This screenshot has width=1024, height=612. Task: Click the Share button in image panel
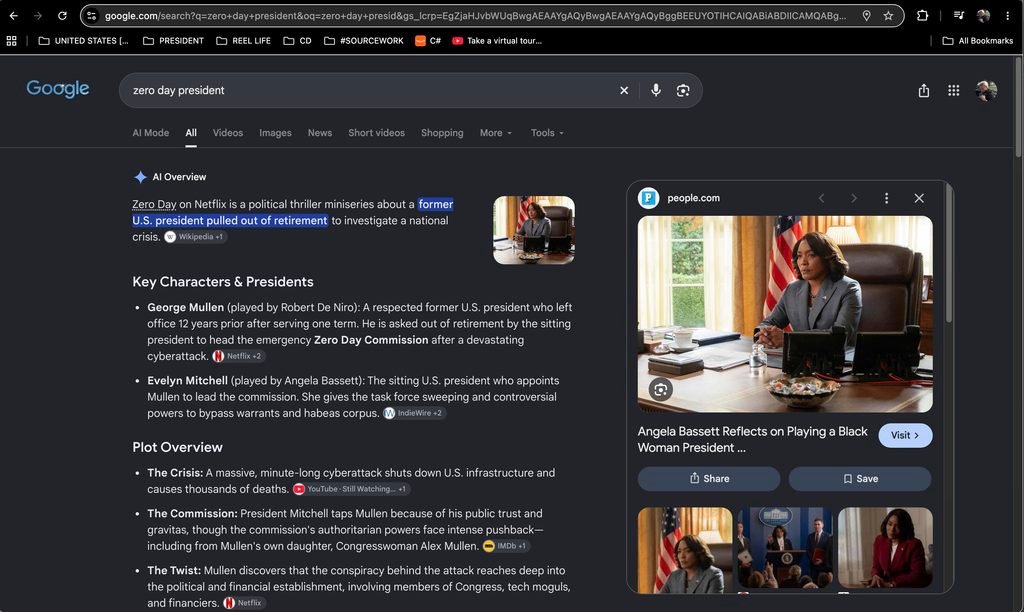click(709, 479)
